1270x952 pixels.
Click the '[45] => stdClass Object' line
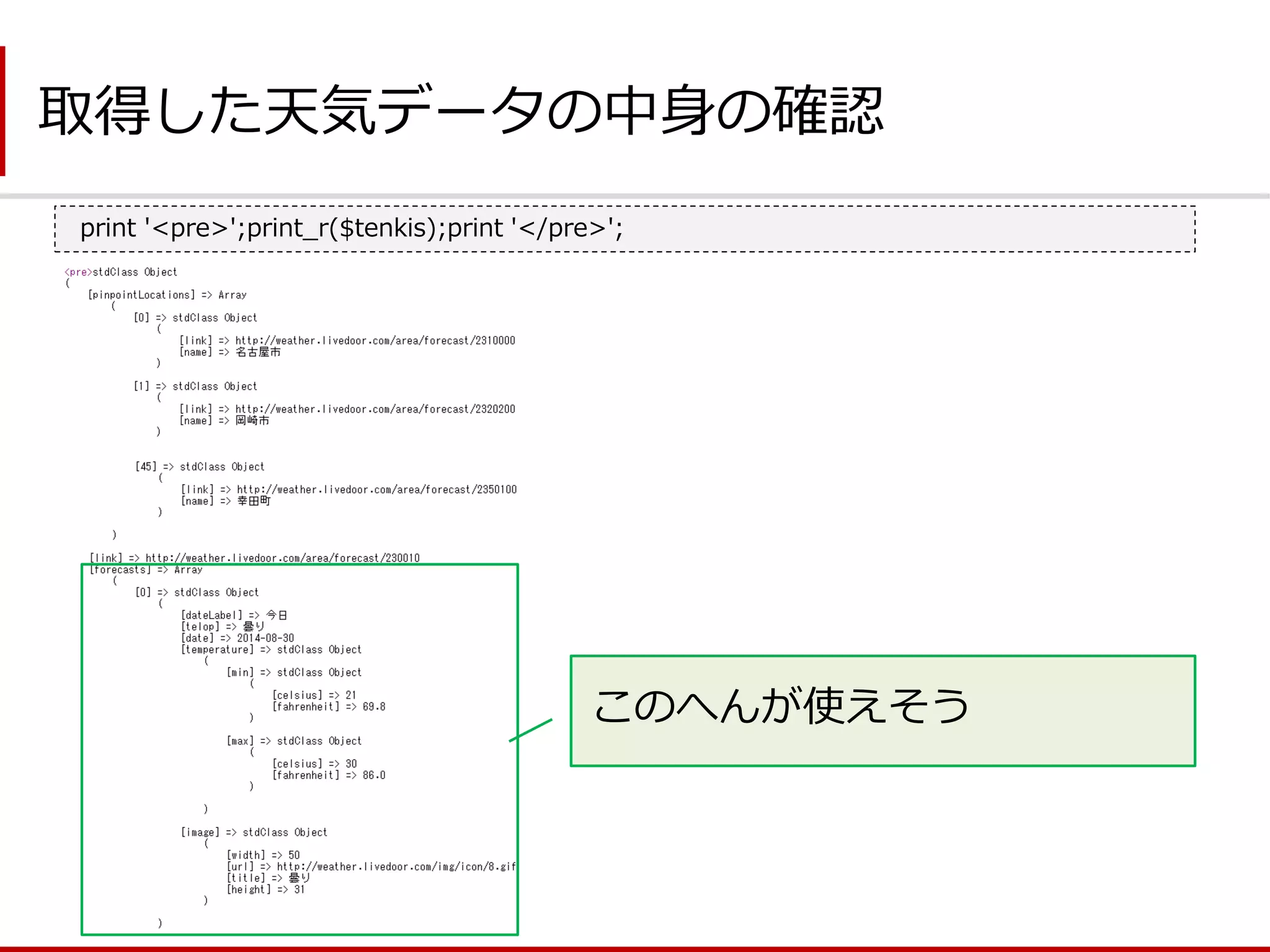[x=200, y=467]
